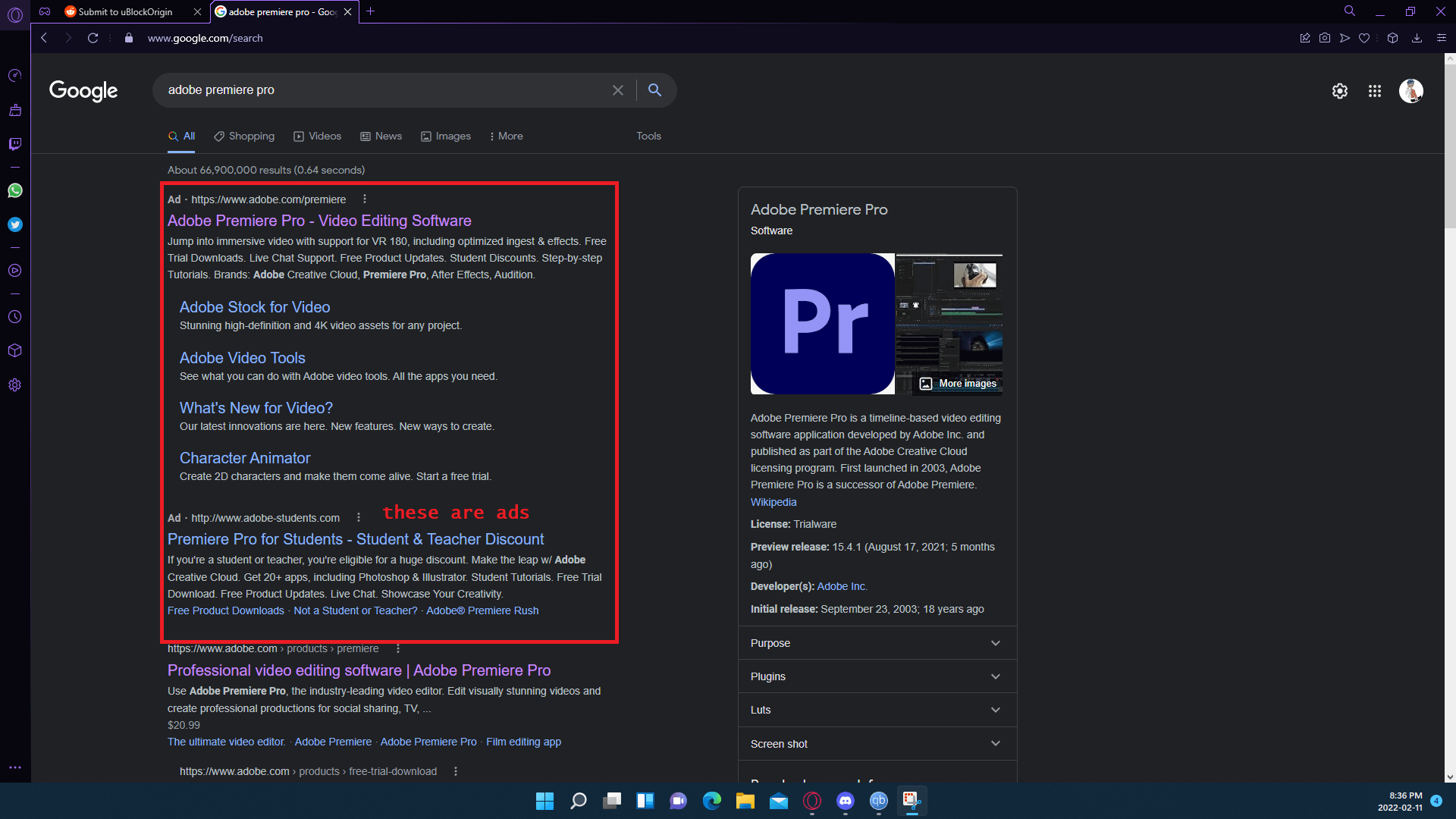Open Adobe Premiere Pro - Video Editing Software ad

tap(319, 221)
